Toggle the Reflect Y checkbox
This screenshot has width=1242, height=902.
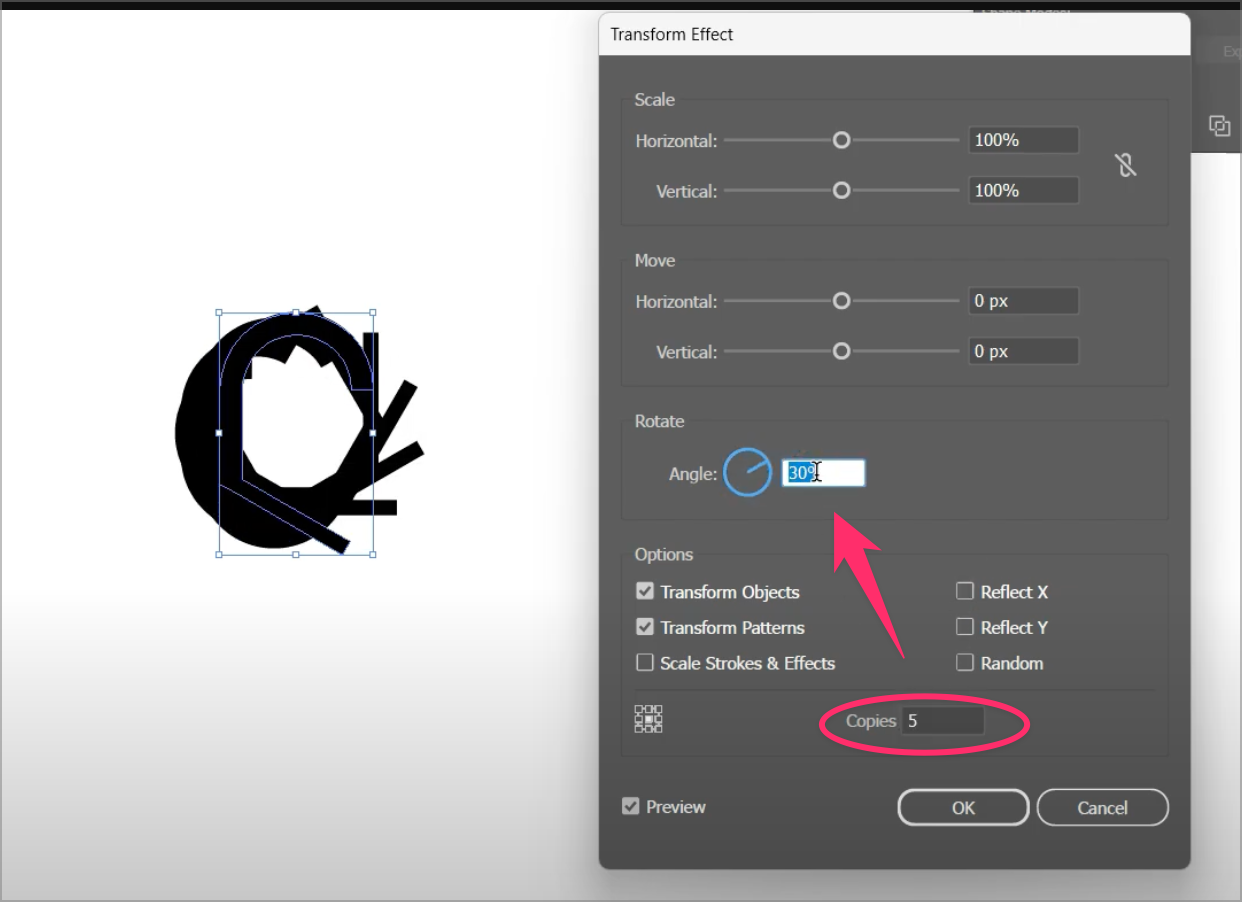pyautogui.click(x=965, y=628)
